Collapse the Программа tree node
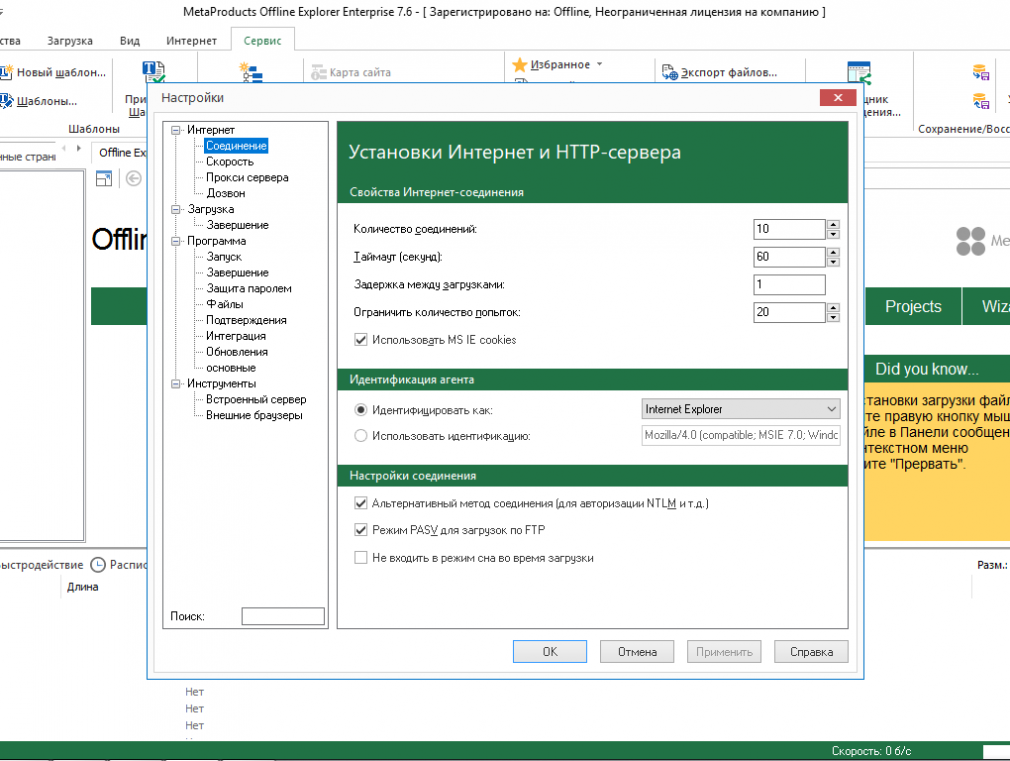This screenshot has width=1010, height=761. (176, 241)
